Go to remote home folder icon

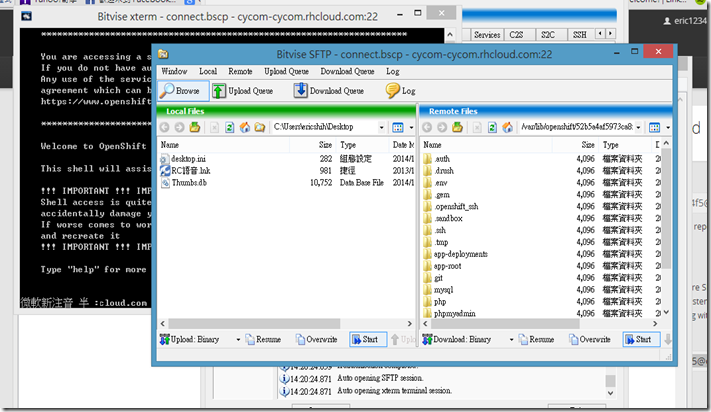[x=507, y=127]
